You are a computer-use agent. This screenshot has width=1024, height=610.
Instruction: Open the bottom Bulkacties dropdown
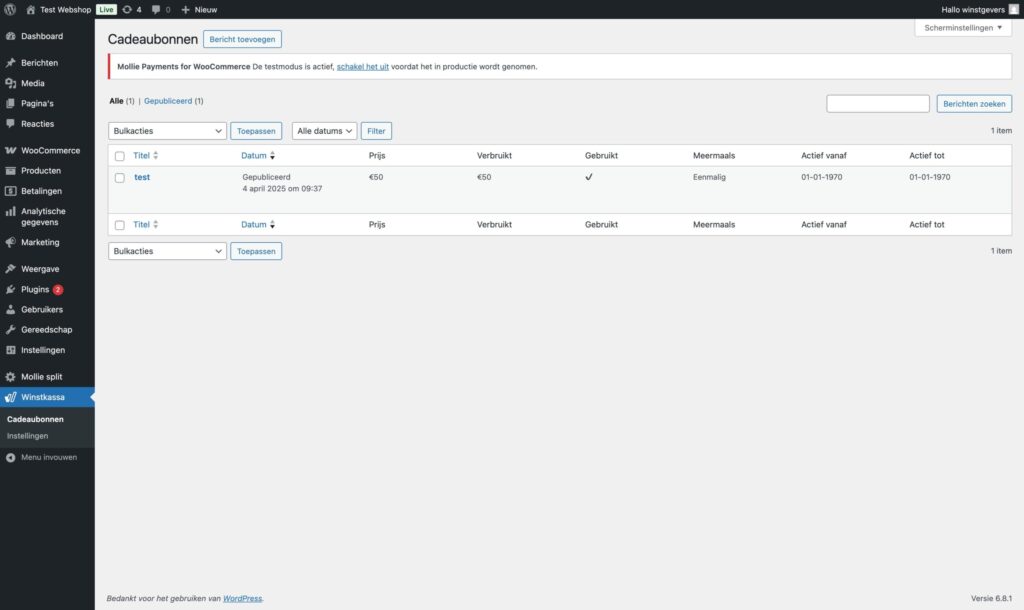(167, 251)
